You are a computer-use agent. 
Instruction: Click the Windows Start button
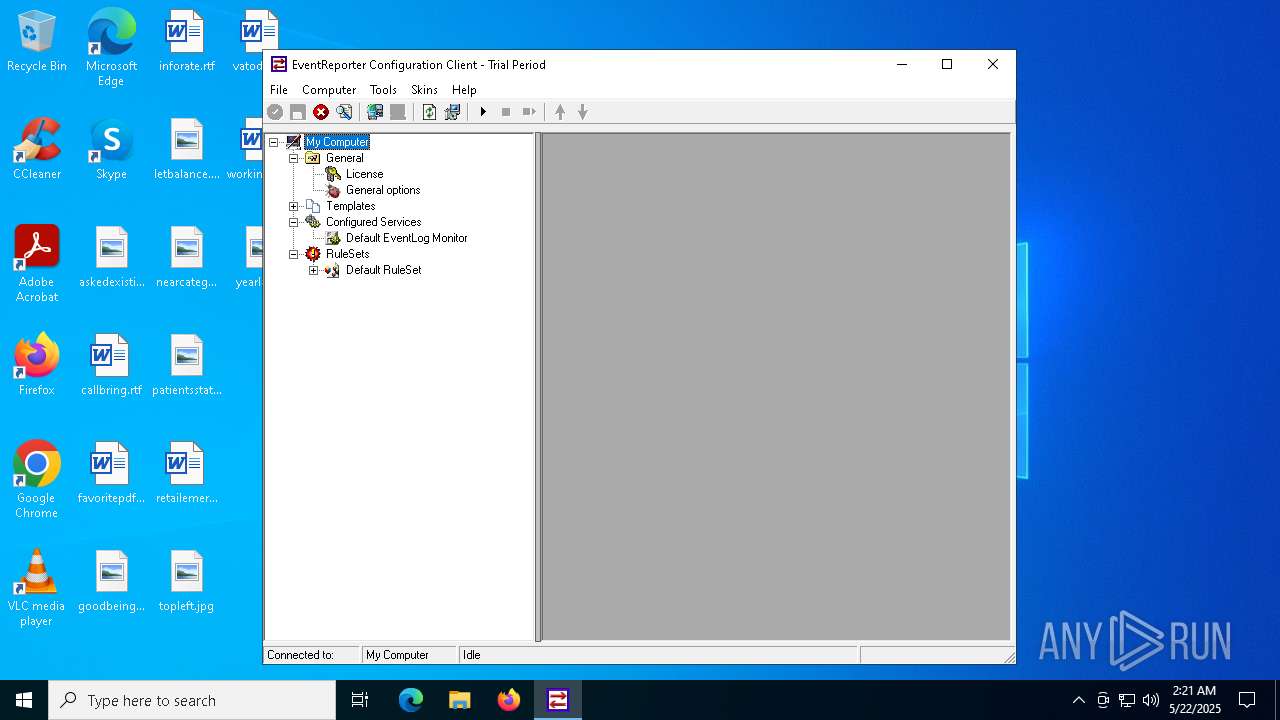[24, 700]
